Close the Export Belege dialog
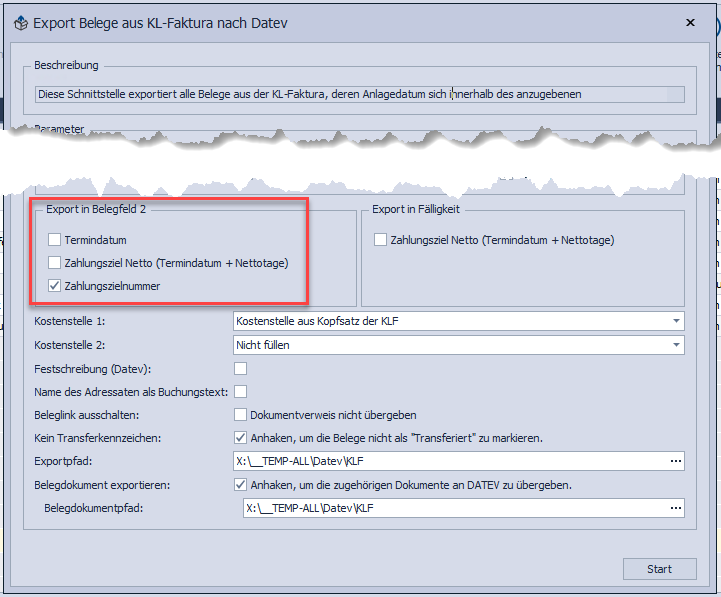Viewport: 721px width, 597px height. click(690, 21)
